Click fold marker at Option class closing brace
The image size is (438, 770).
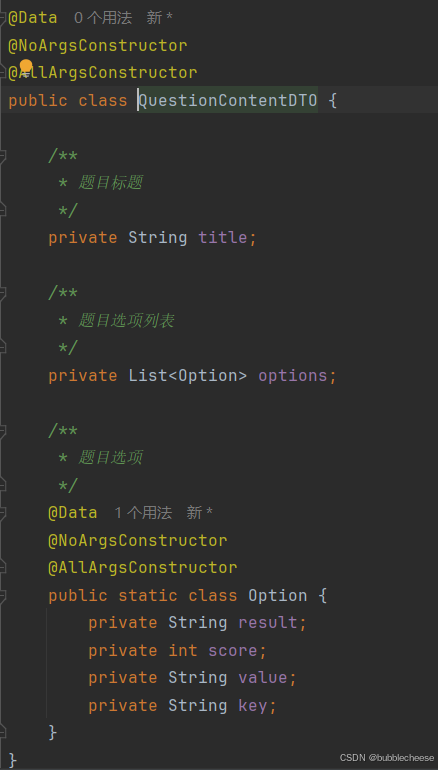click(x=2, y=733)
